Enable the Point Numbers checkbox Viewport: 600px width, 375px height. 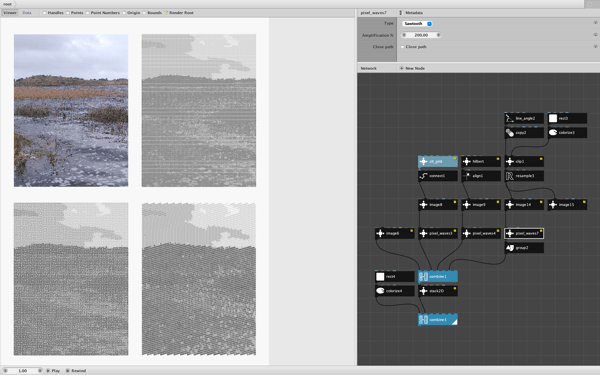click(88, 13)
